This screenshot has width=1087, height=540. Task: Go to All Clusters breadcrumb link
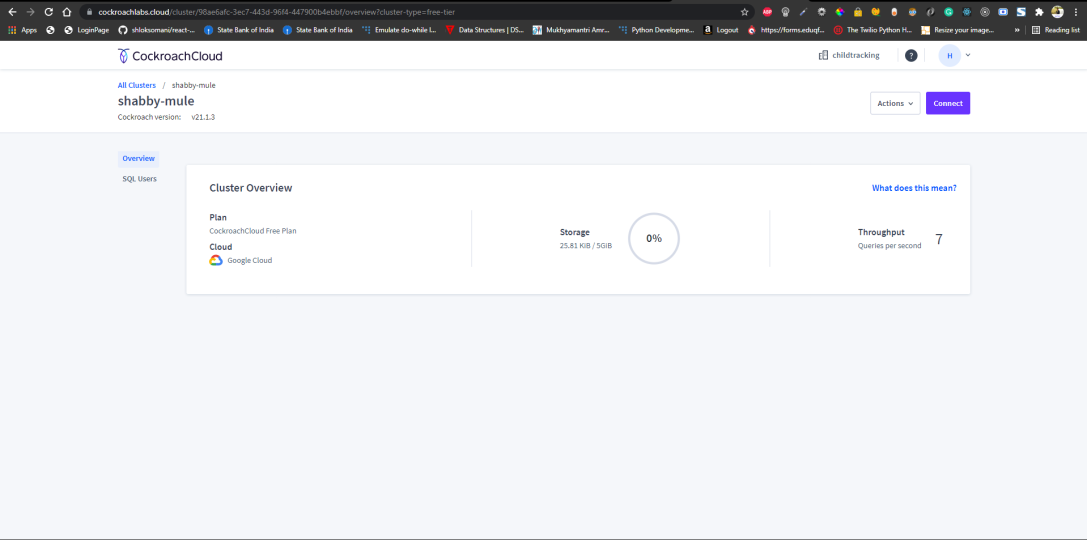(137, 85)
